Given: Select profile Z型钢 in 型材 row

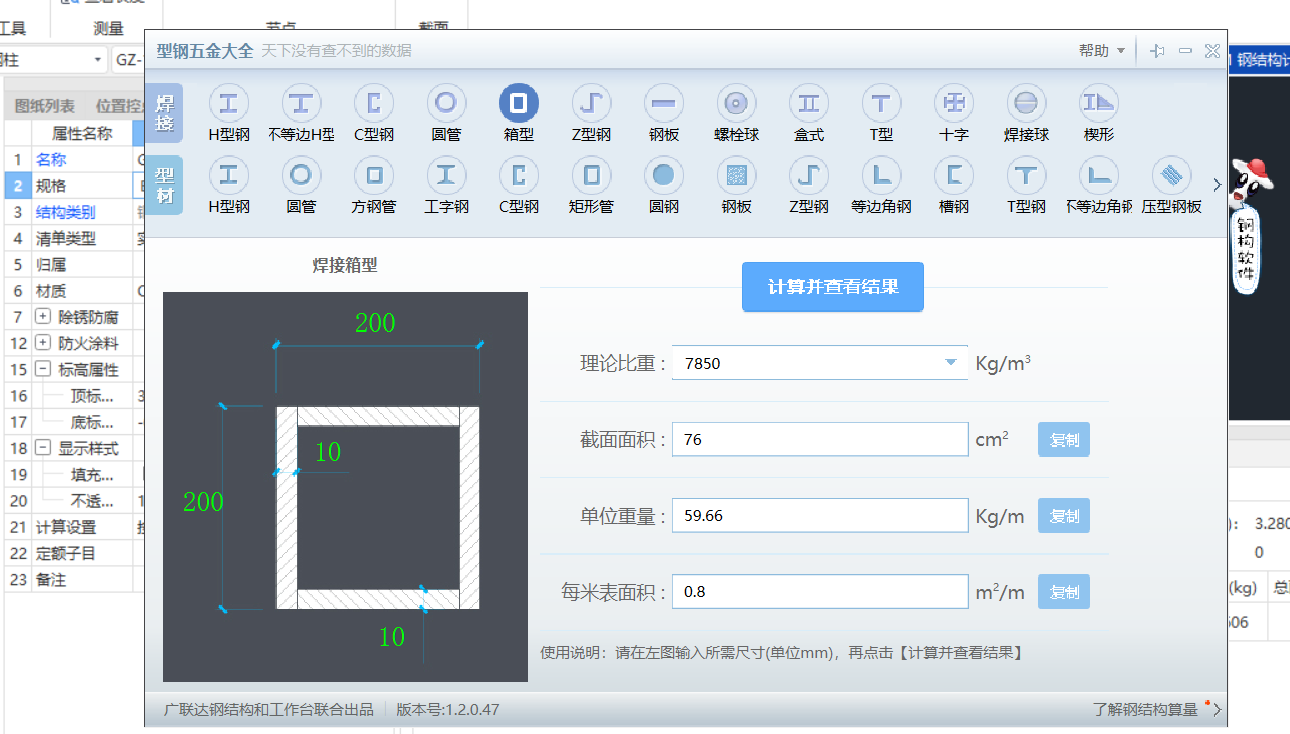Looking at the screenshot, I should pyautogui.click(x=809, y=175).
